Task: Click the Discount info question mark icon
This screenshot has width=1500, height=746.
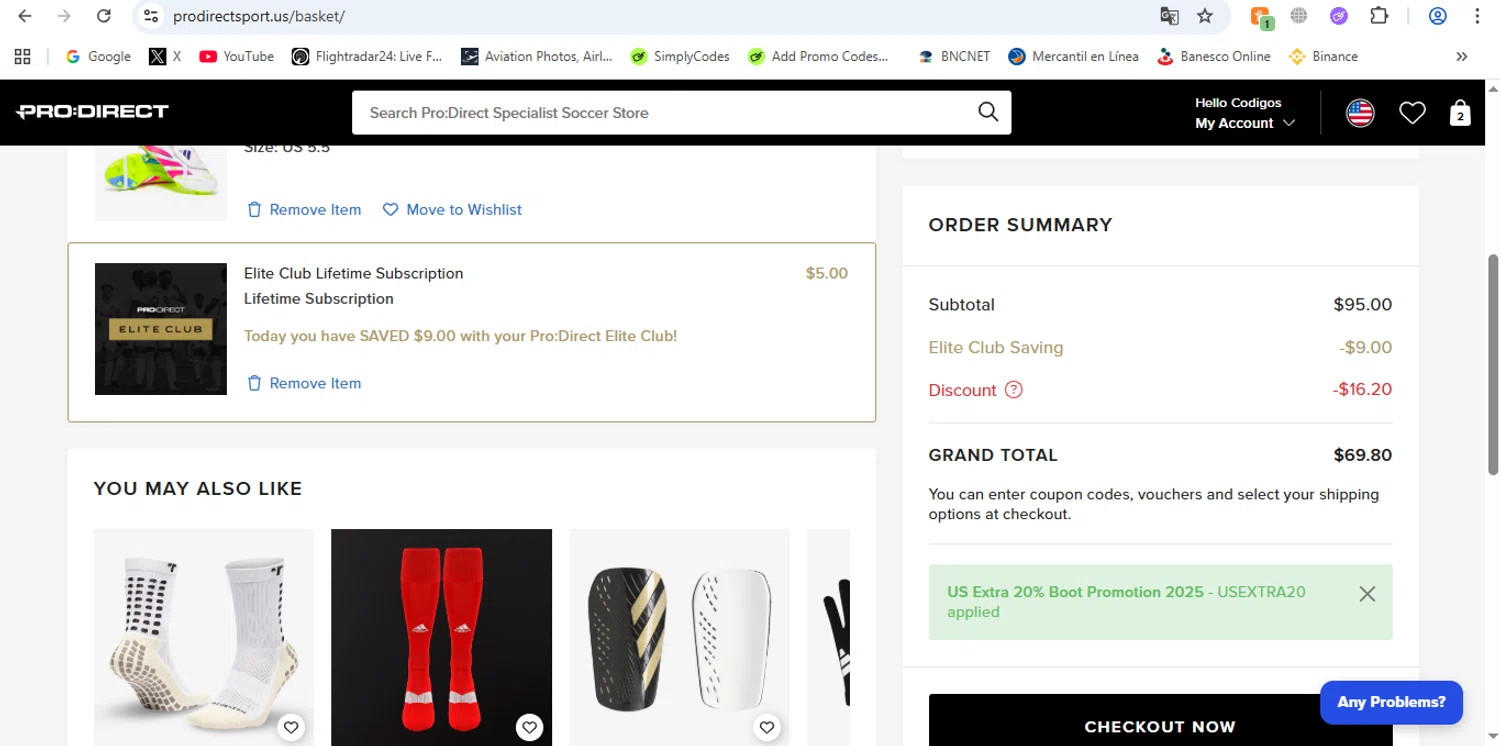Action: tap(1013, 390)
